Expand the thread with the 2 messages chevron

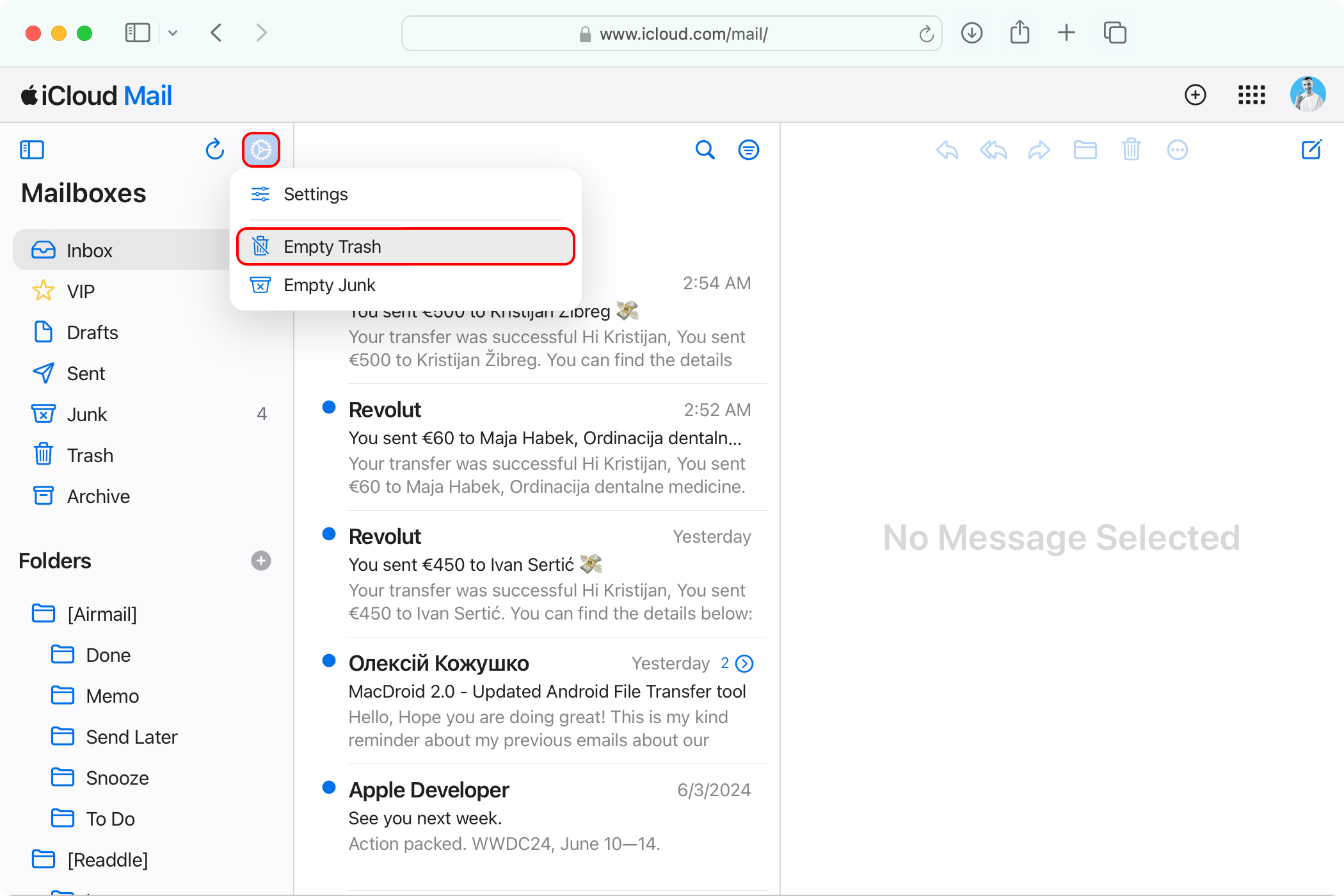744,664
